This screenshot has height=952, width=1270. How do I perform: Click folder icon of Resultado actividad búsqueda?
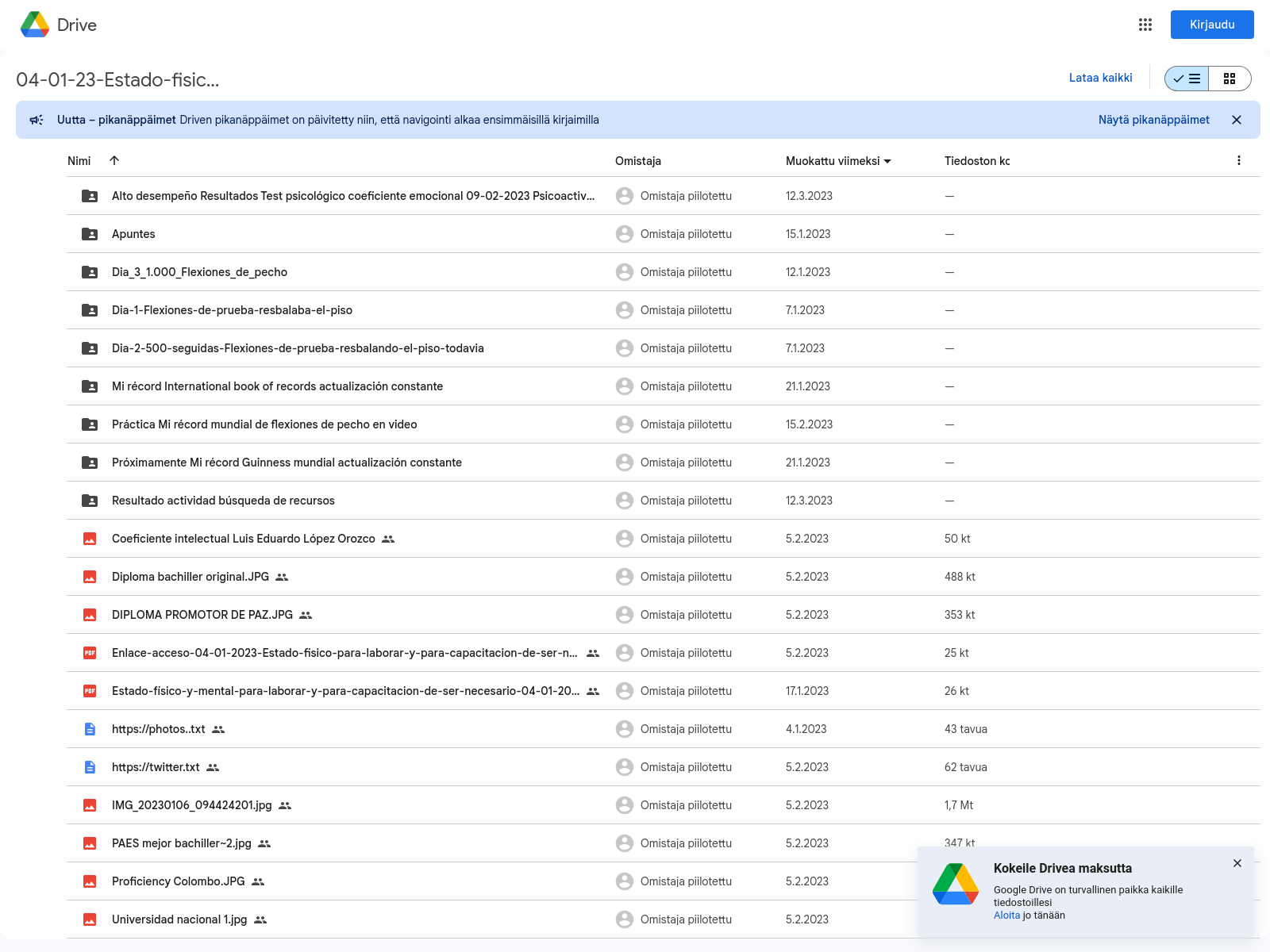(x=90, y=501)
